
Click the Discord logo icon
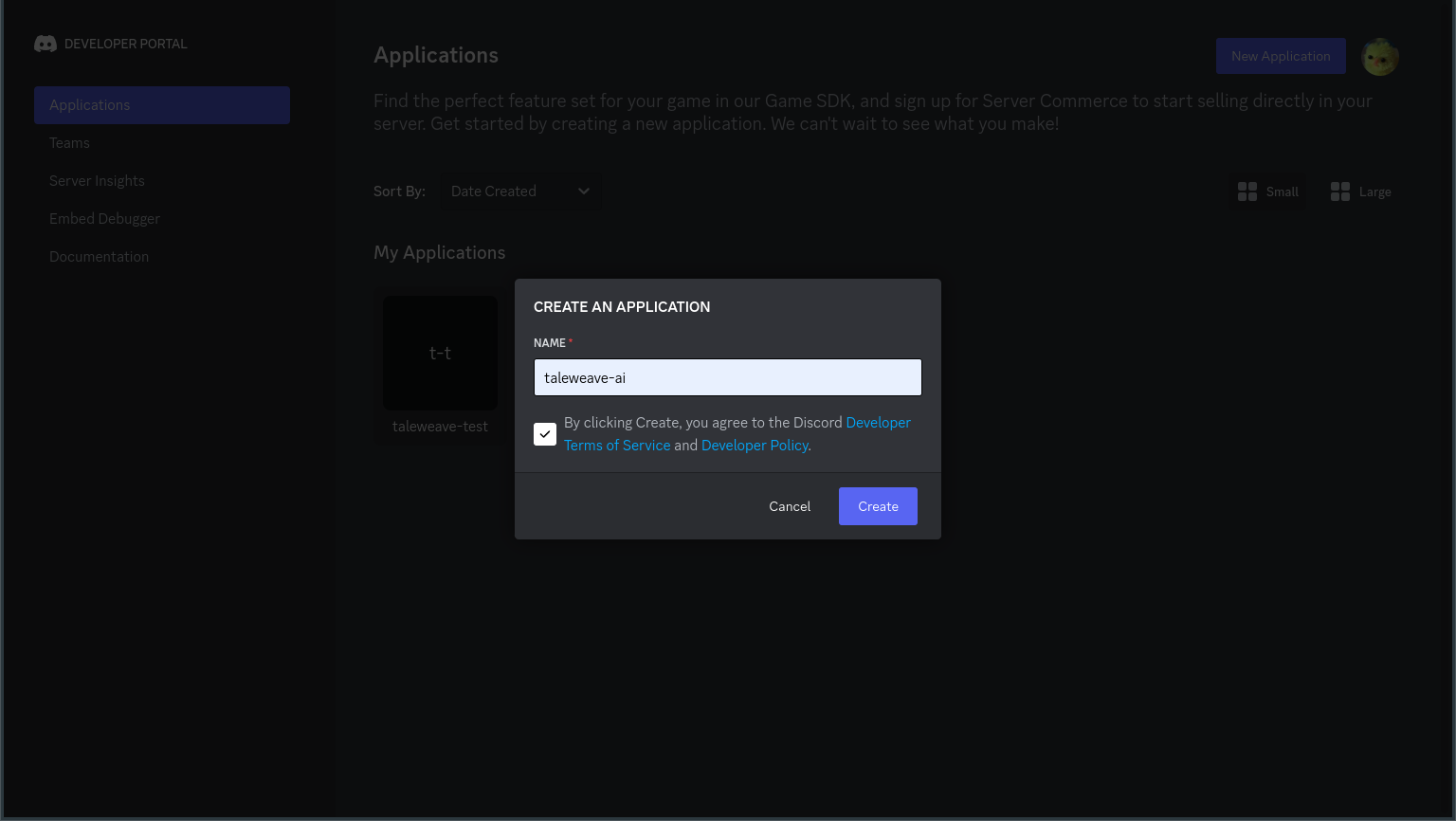click(x=45, y=44)
